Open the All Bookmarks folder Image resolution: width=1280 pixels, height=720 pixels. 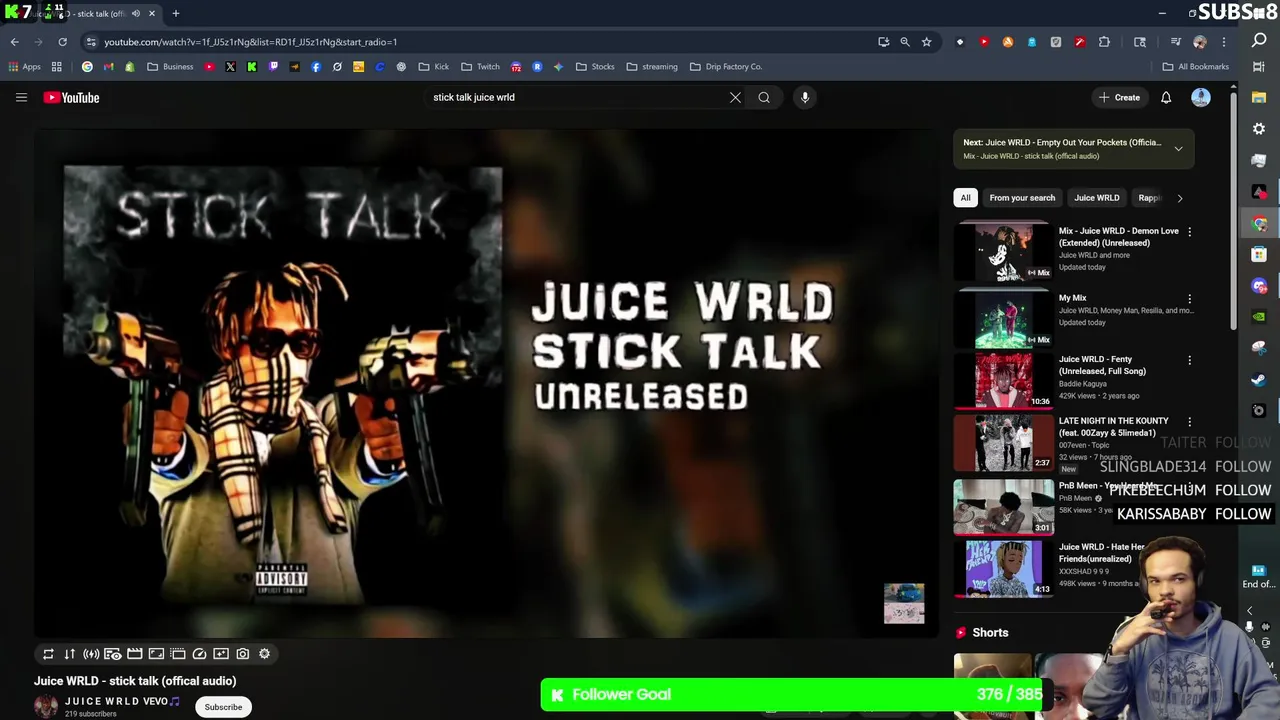click(1196, 67)
